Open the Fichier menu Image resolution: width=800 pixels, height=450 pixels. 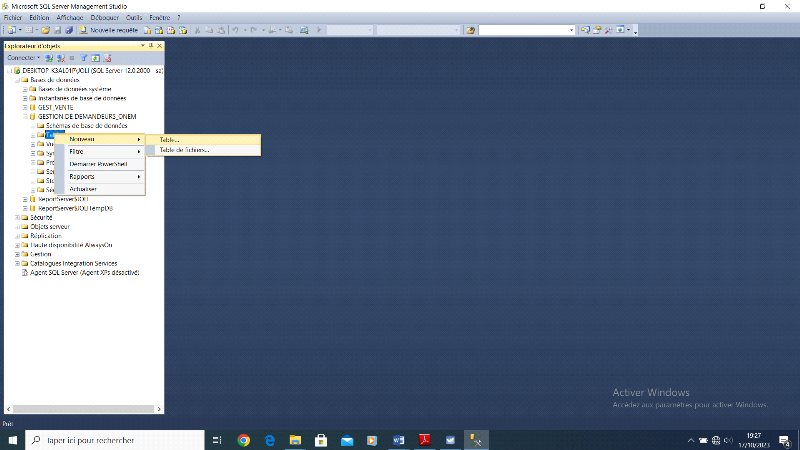tap(13, 17)
